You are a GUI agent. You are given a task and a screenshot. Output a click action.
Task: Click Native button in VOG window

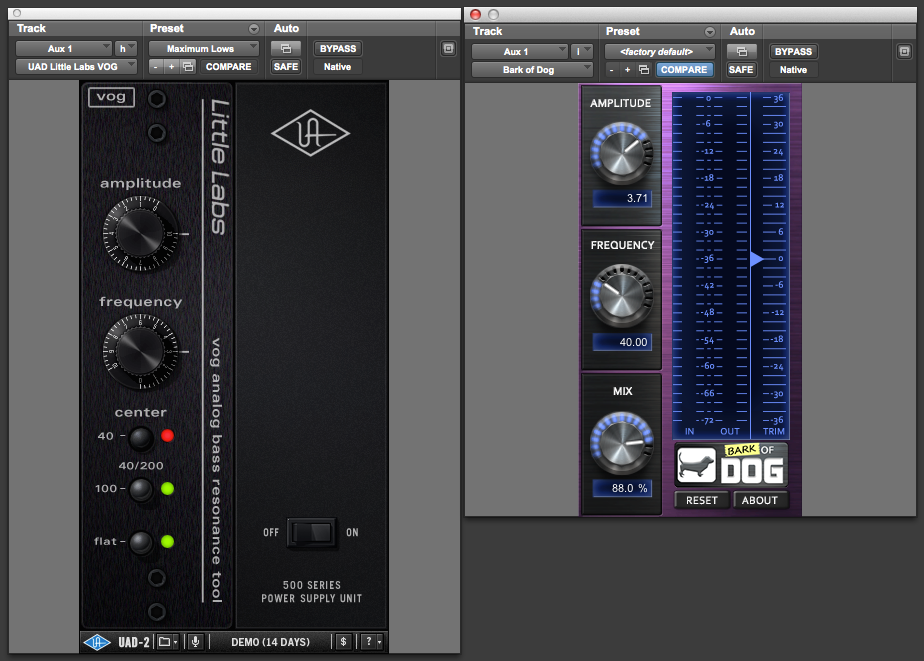338,67
